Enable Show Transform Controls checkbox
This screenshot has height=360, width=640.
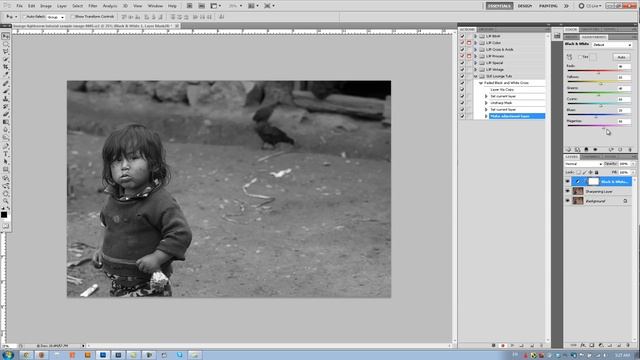tap(73, 17)
